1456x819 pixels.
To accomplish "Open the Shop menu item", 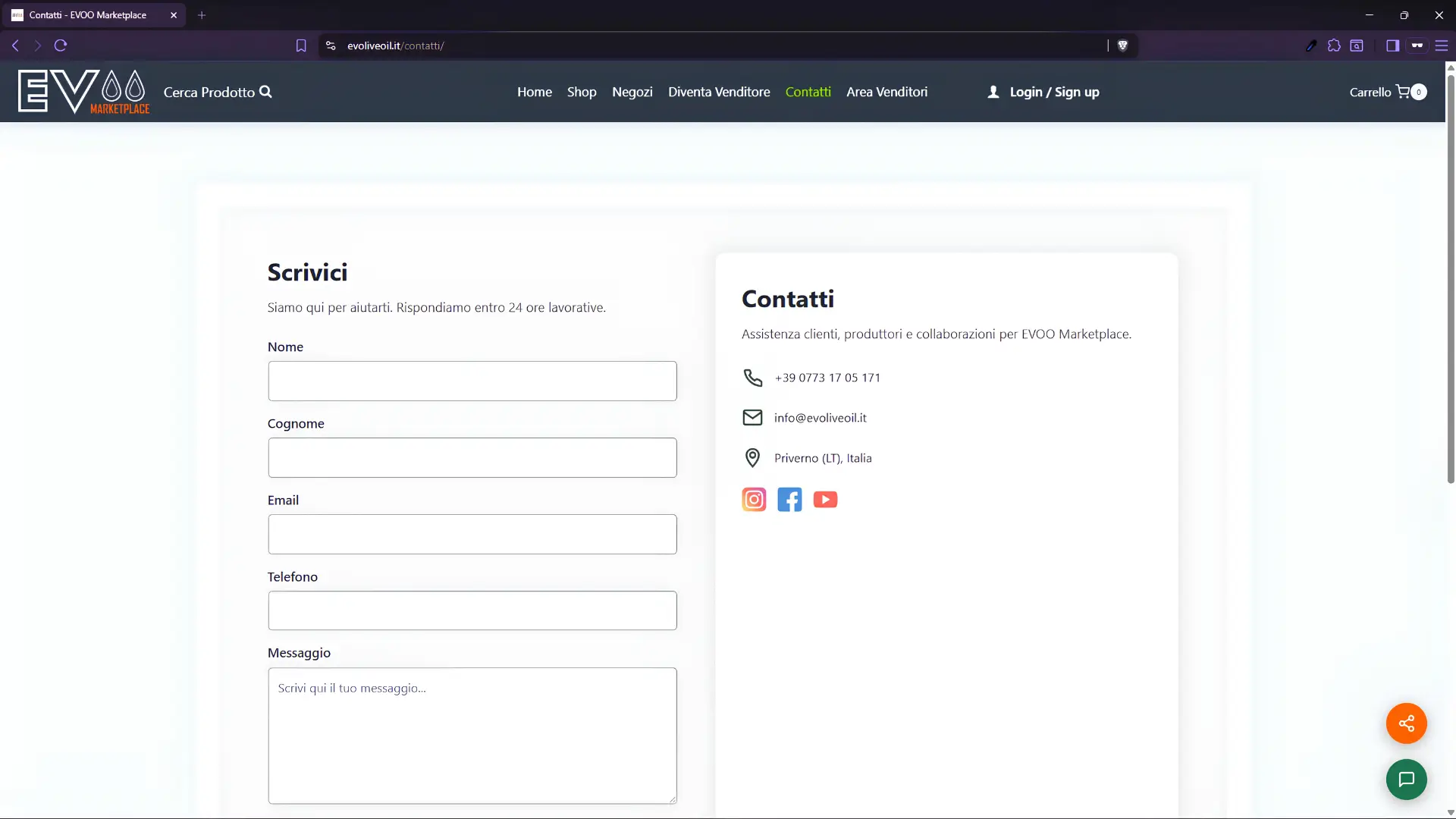I will (582, 92).
